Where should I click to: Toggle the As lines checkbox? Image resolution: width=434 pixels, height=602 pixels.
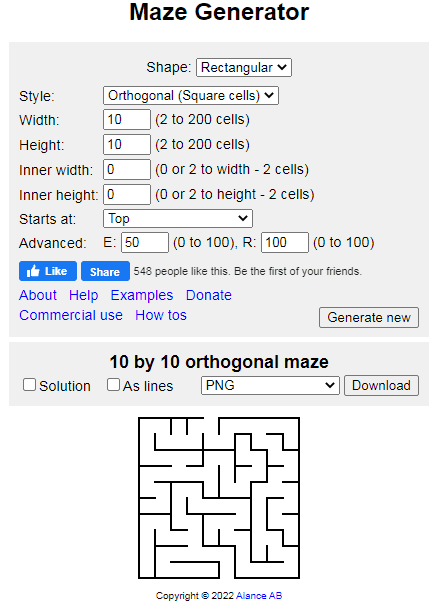[113, 385]
